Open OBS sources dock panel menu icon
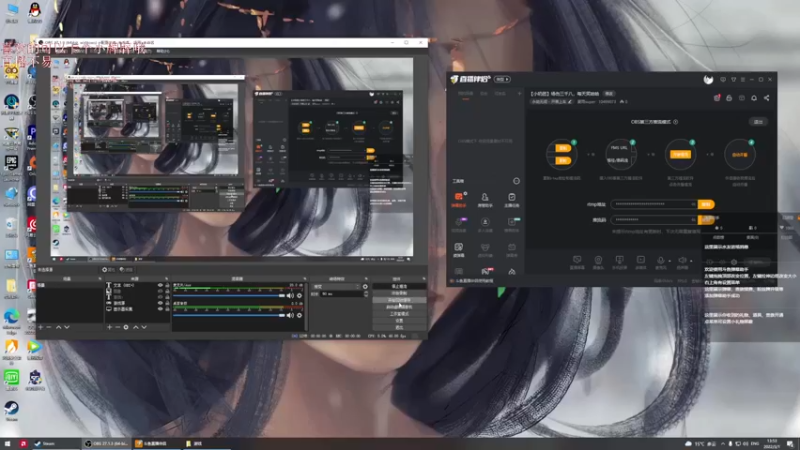Viewport: 800px width, 450px height. (166, 279)
